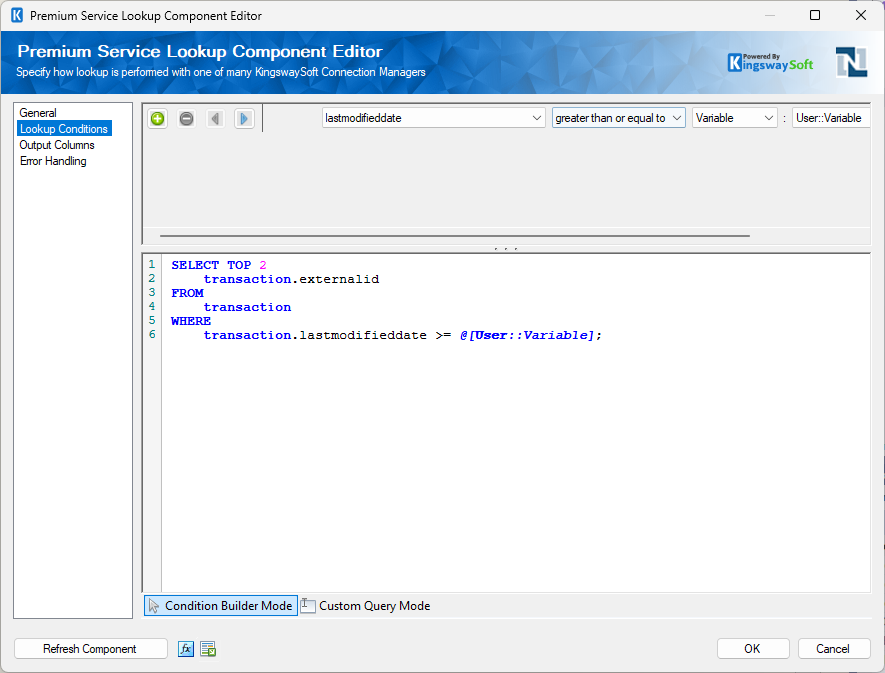Select the Lookup Conditions page
The width and height of the screenshot is (885, 673).
64,129
